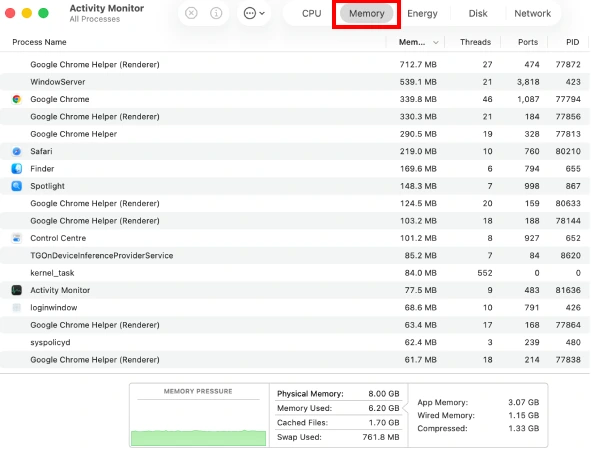Select Chrome Helper (Renderer) with PID 77864

click(x=295, y=324)
